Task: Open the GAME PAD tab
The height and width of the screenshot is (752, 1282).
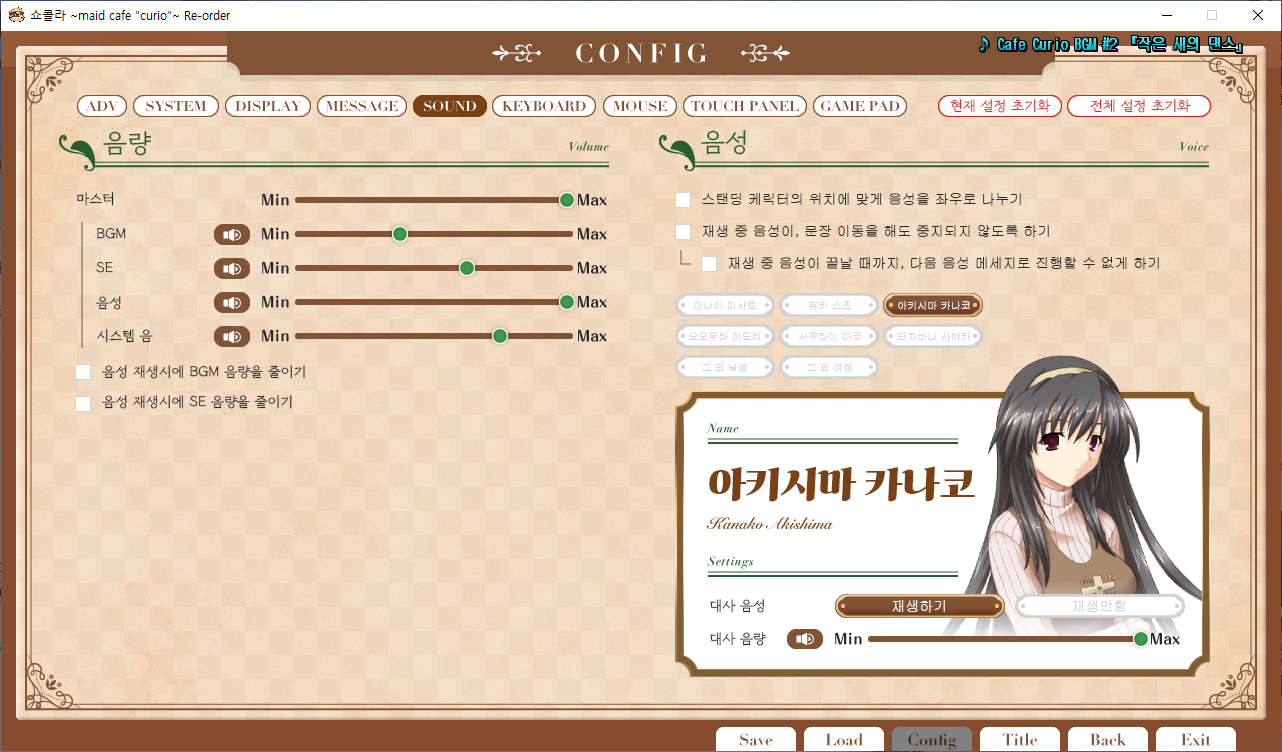Action: pyautogui.click(x=860, y=106)
